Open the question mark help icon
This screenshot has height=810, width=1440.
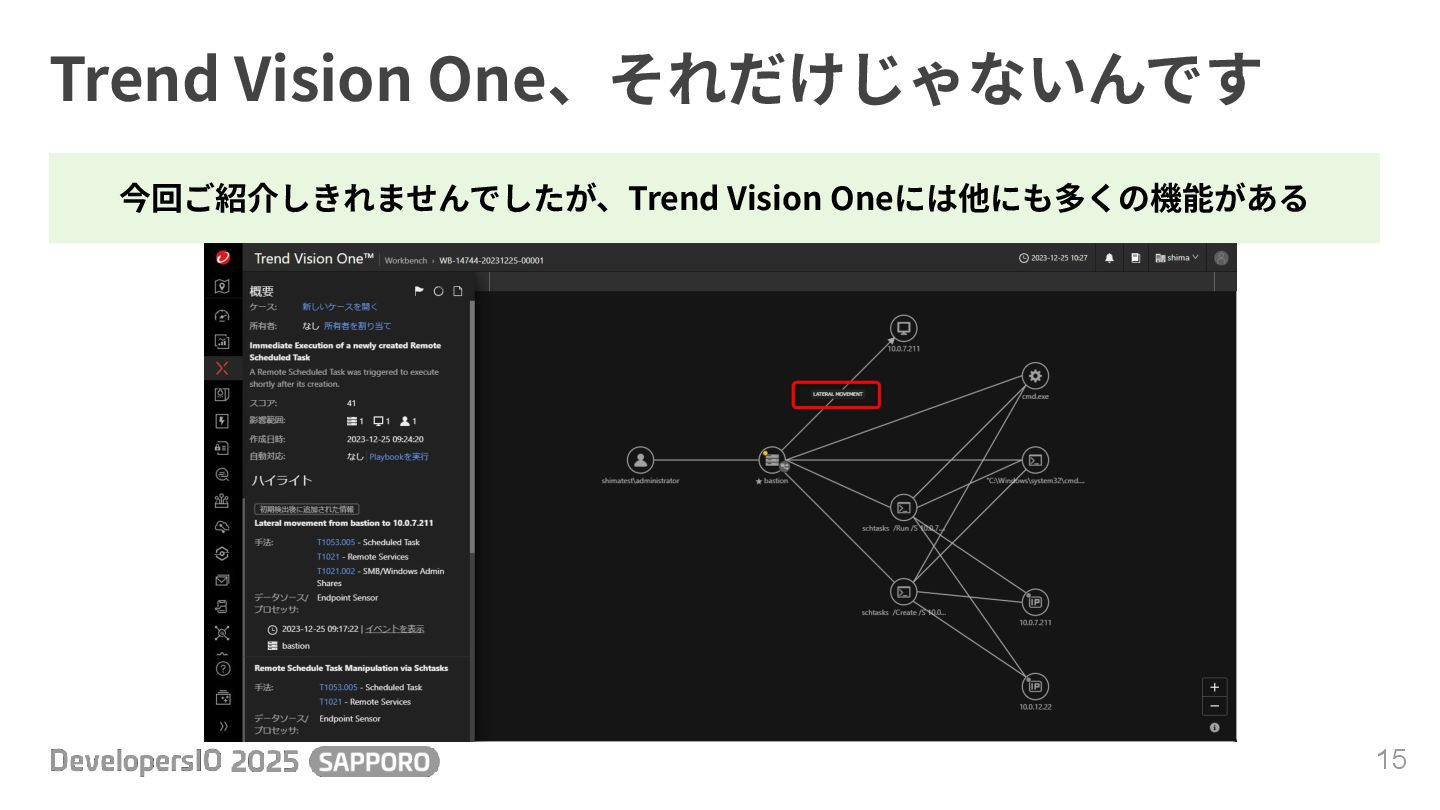[x=222, y=669]
